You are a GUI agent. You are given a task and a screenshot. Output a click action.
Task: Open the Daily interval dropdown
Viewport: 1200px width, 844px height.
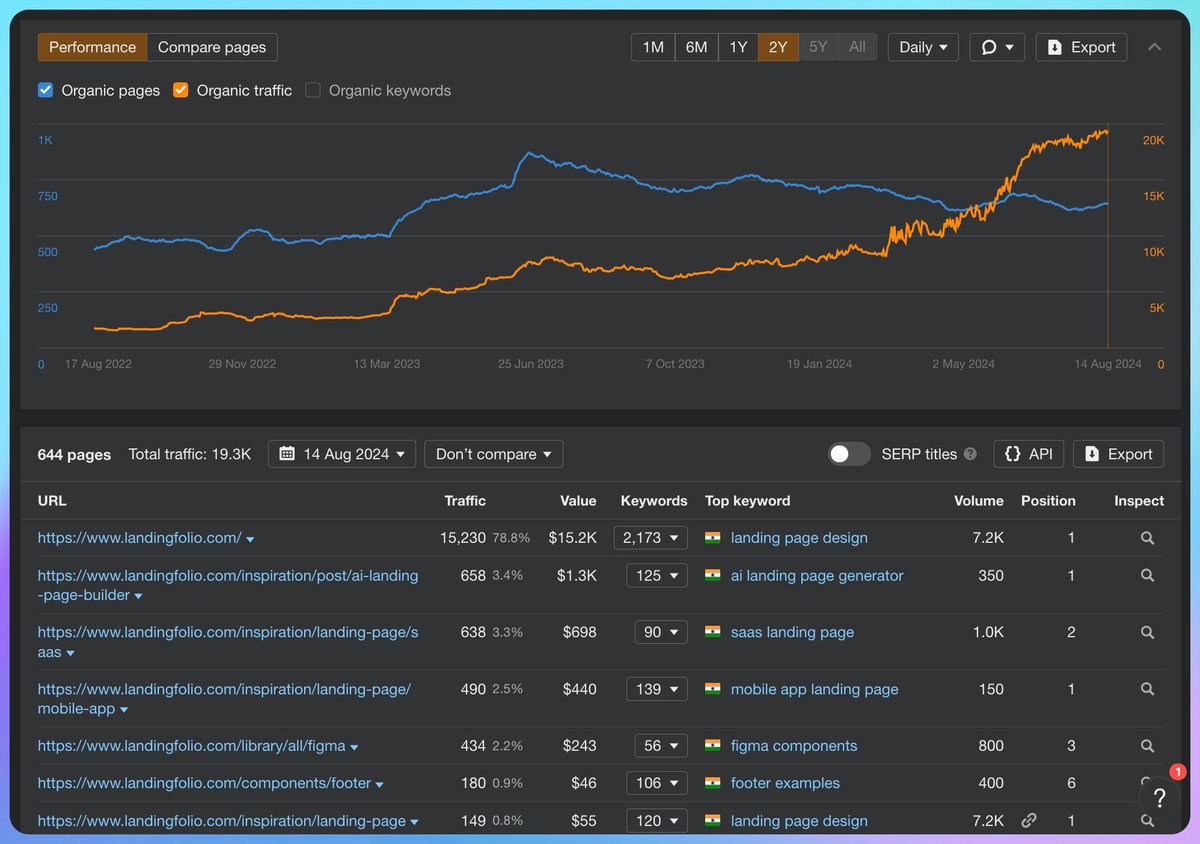pos(923,47)
